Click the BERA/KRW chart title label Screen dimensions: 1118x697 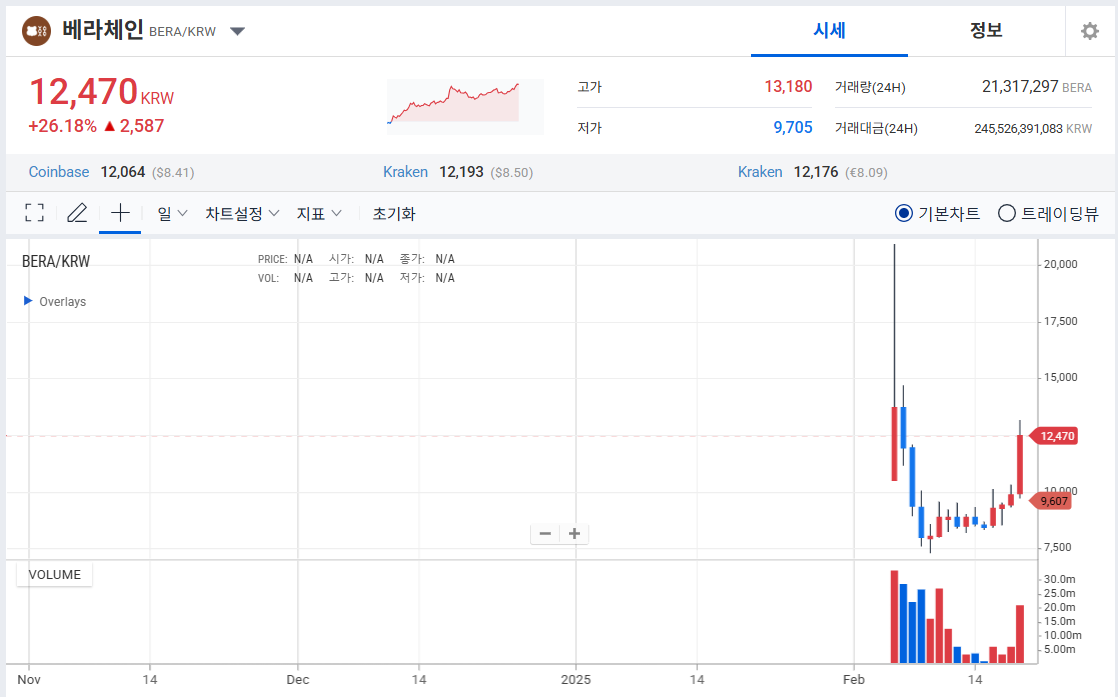point(56,262)
